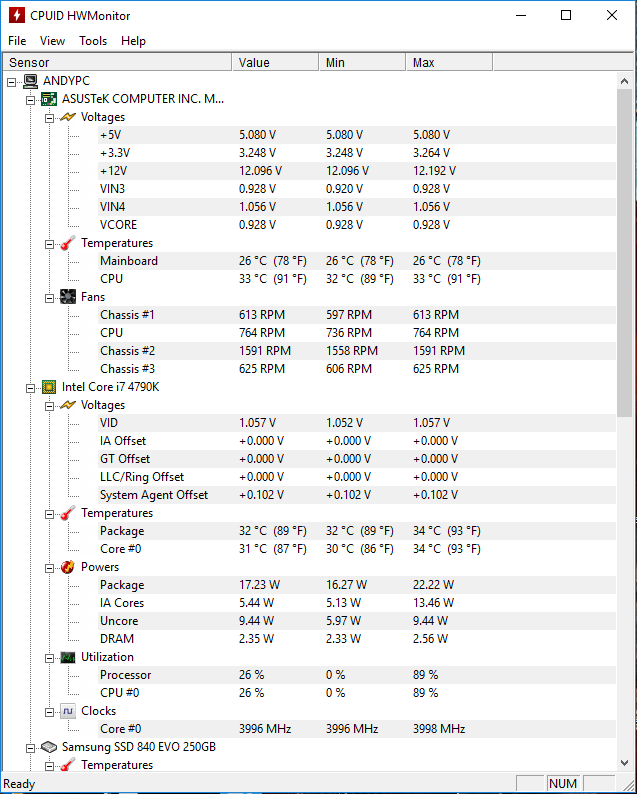Select the Processor utilization row

[x=357, y=675]
